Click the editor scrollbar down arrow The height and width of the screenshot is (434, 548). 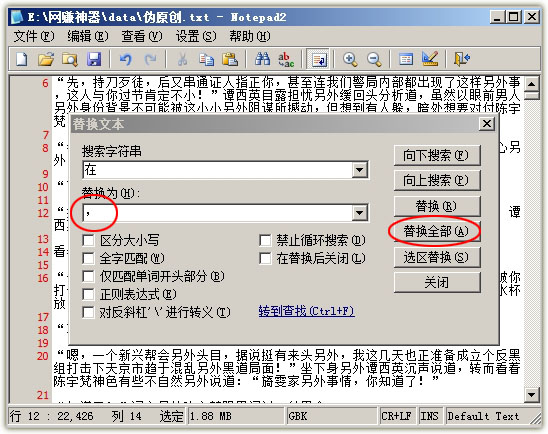[x=532, y=395]
